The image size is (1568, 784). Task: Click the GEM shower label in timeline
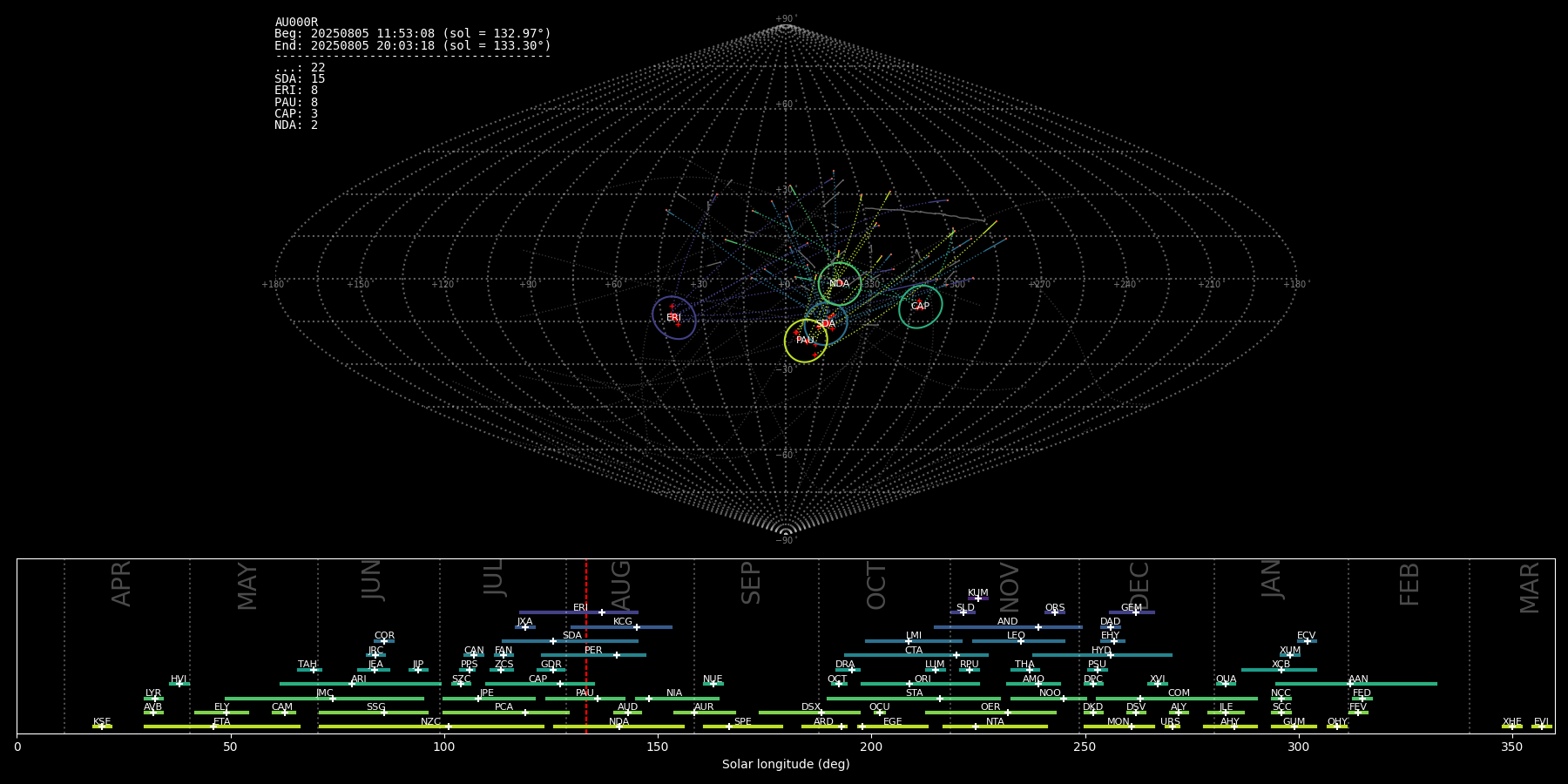(x=1132, y=608)
